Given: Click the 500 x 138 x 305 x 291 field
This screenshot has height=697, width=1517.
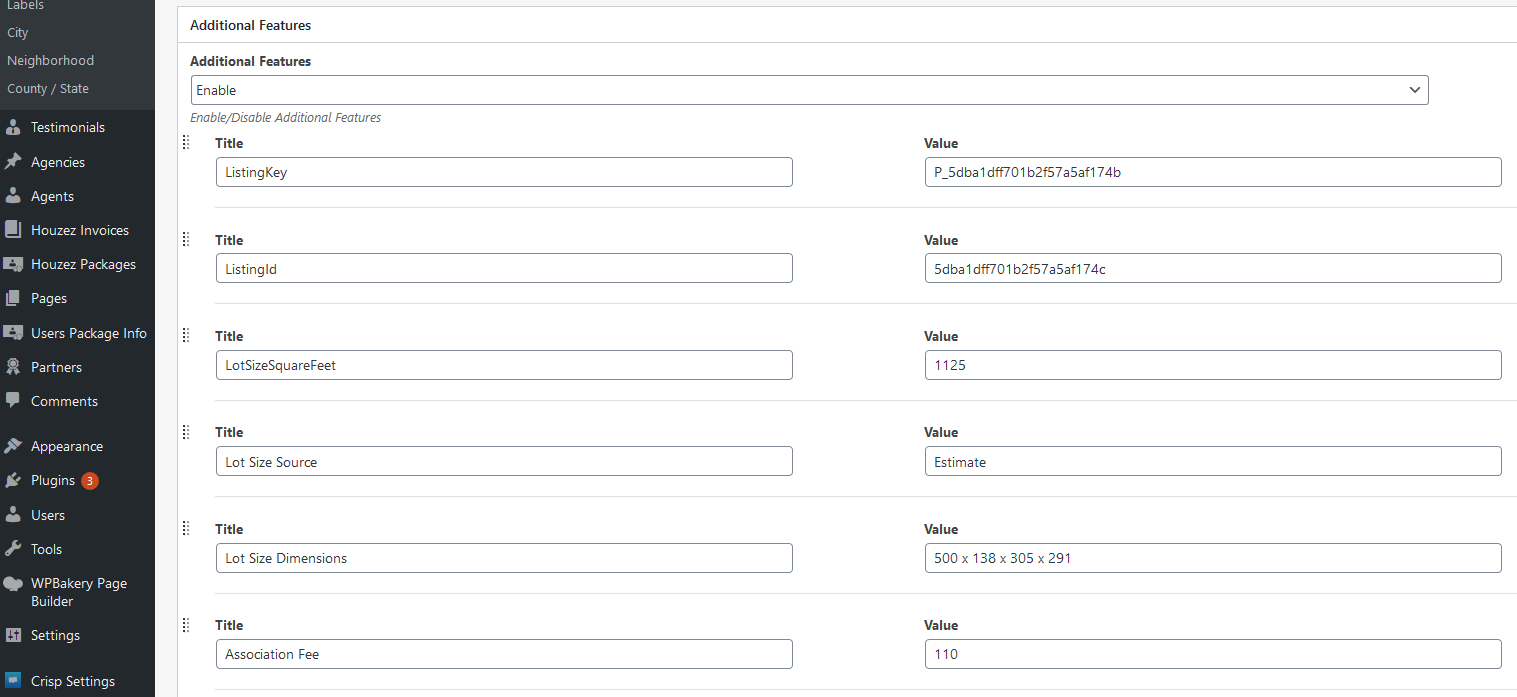Looking at the screenshot, I should click(x=1213, y=558).
